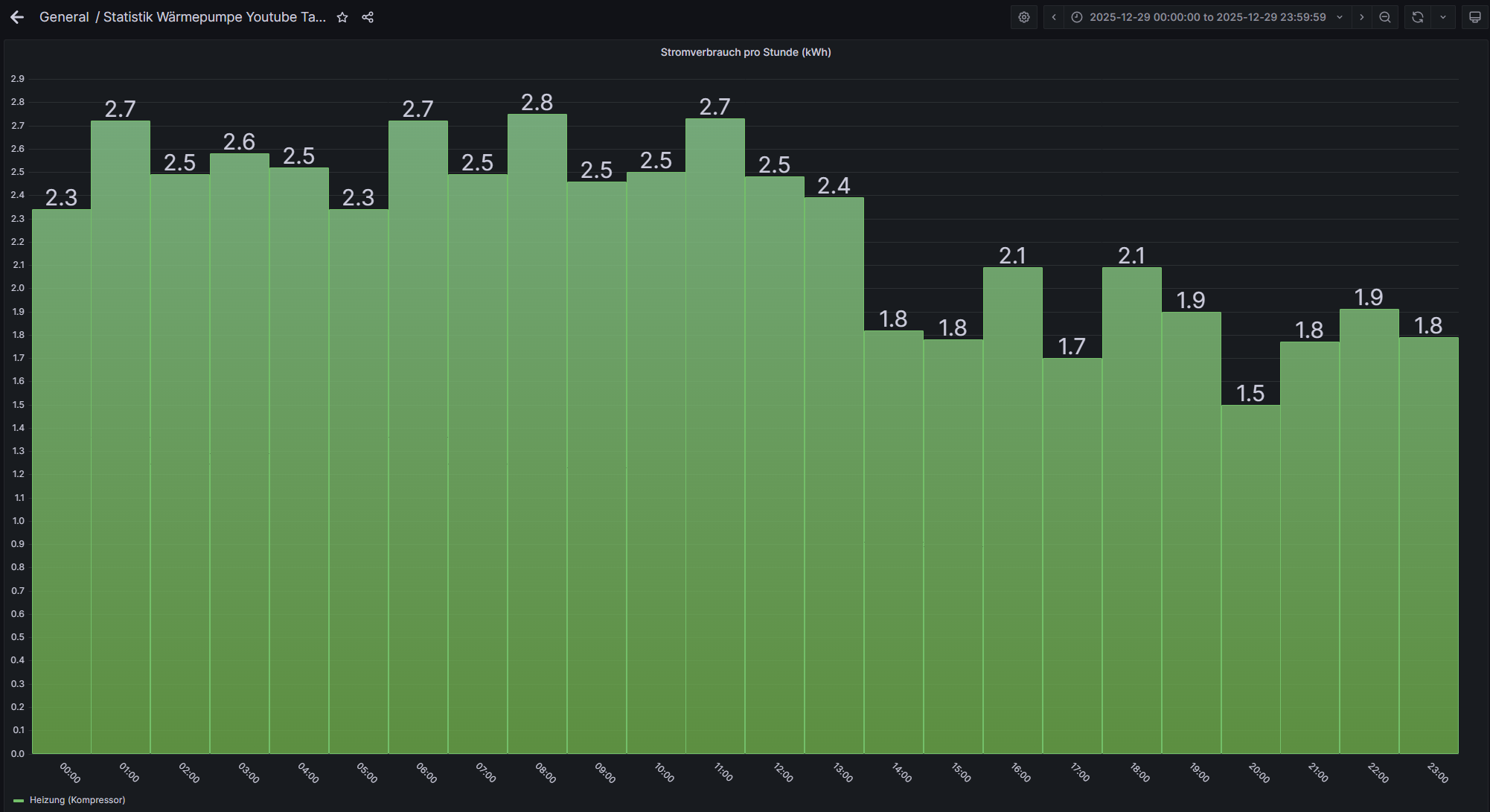
Task: Open the time range picker dropdown
Action: pos(1207,17)
